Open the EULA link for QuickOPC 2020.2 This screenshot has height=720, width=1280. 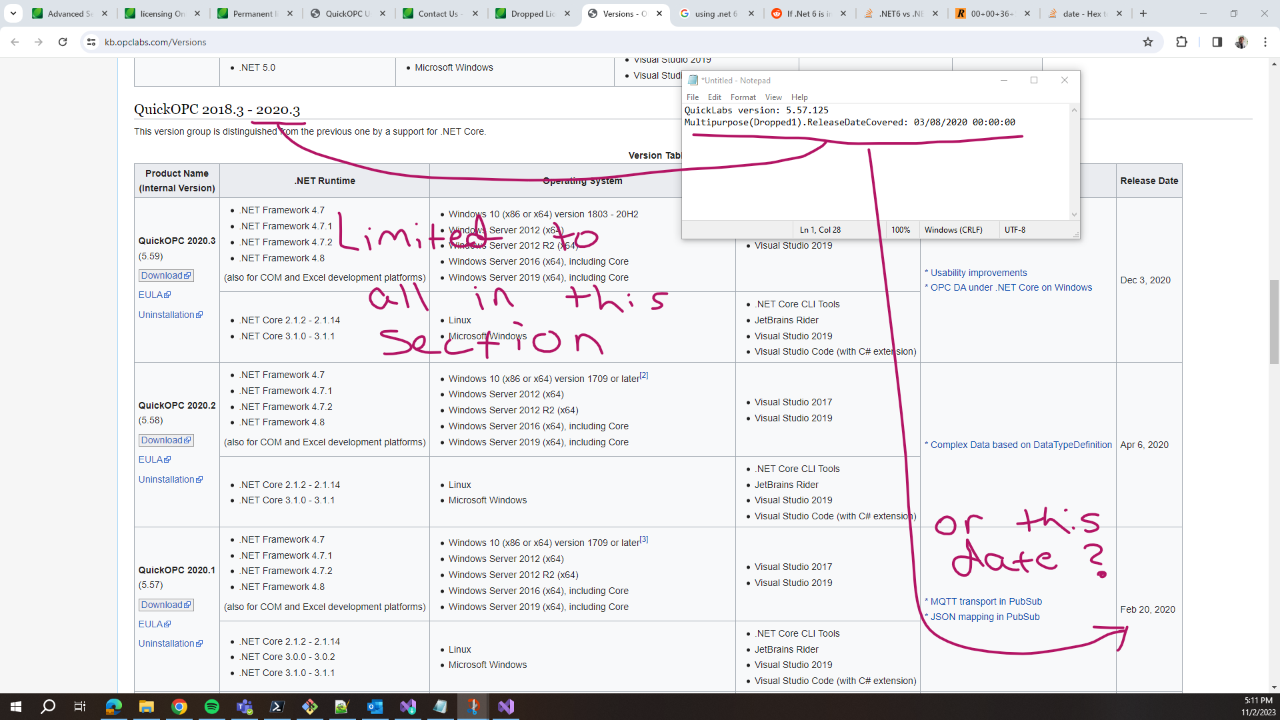click(154, 460)
